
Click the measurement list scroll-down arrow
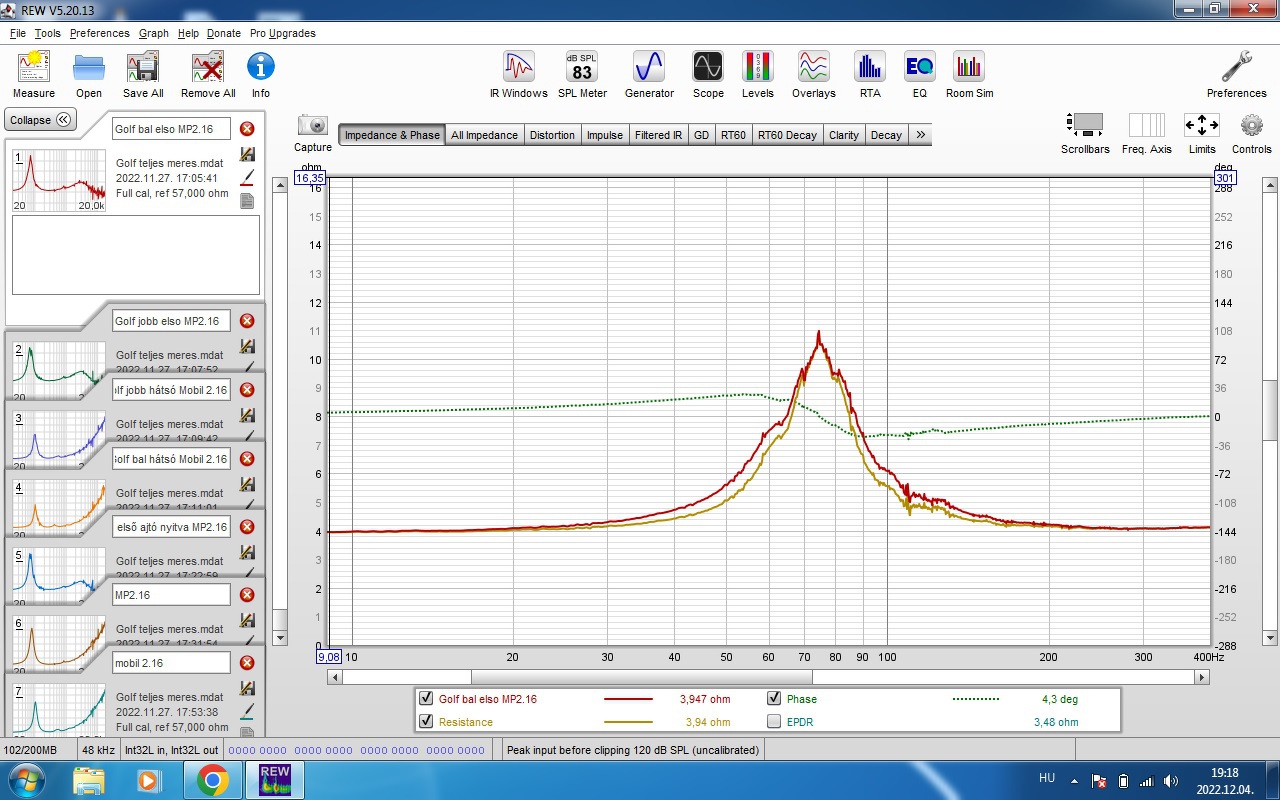click(x=281, y=637)
